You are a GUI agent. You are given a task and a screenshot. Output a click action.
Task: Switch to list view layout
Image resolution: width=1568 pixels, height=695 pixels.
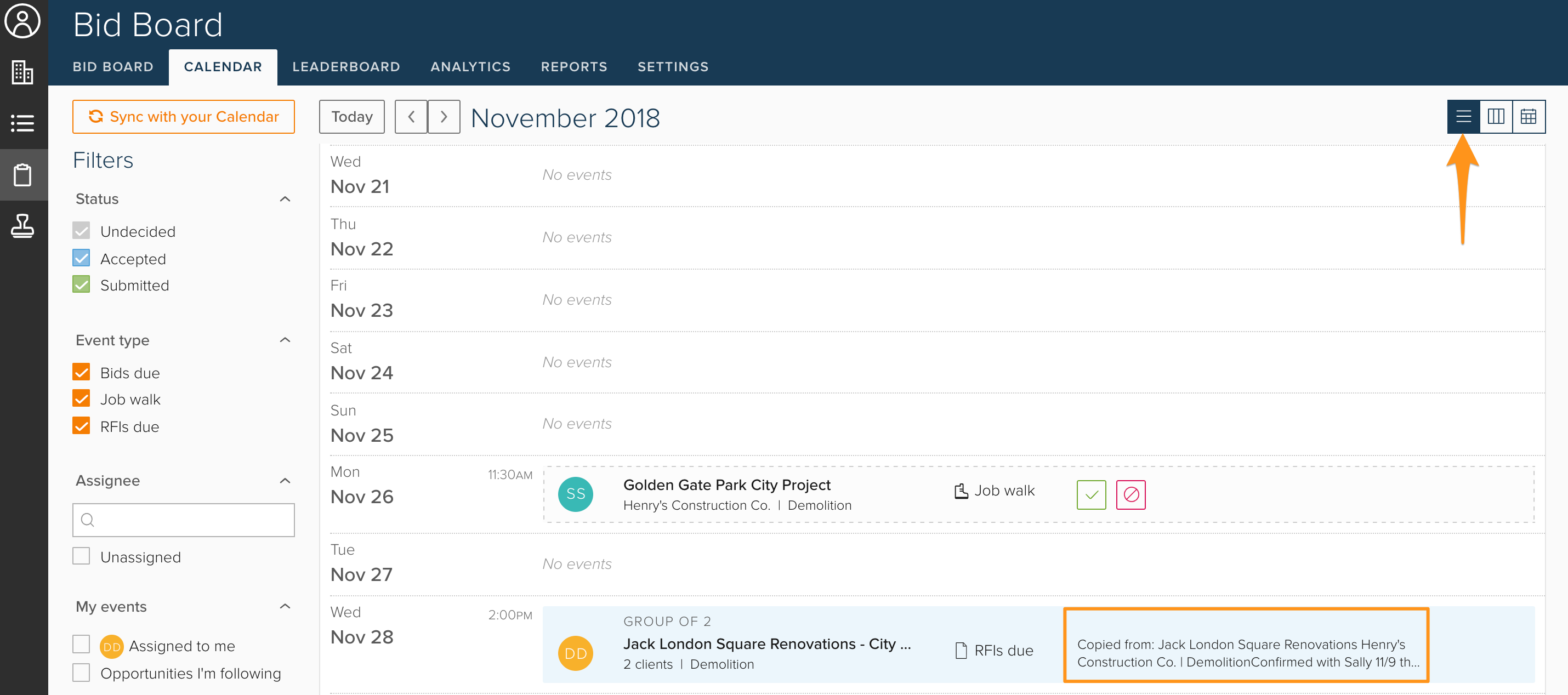1463,116
